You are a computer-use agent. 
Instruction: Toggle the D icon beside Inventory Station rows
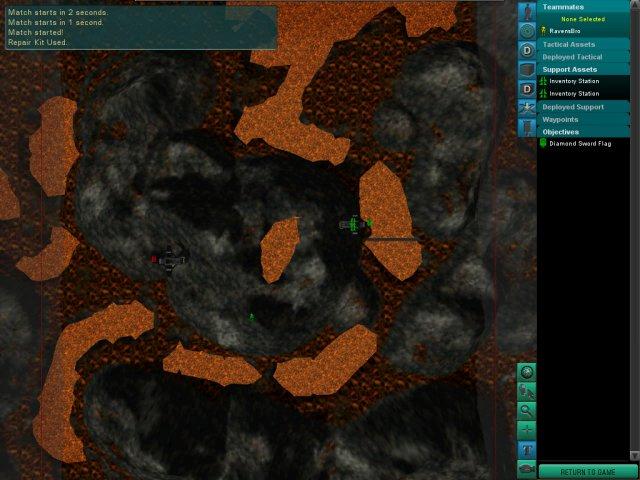pos(527,89)
